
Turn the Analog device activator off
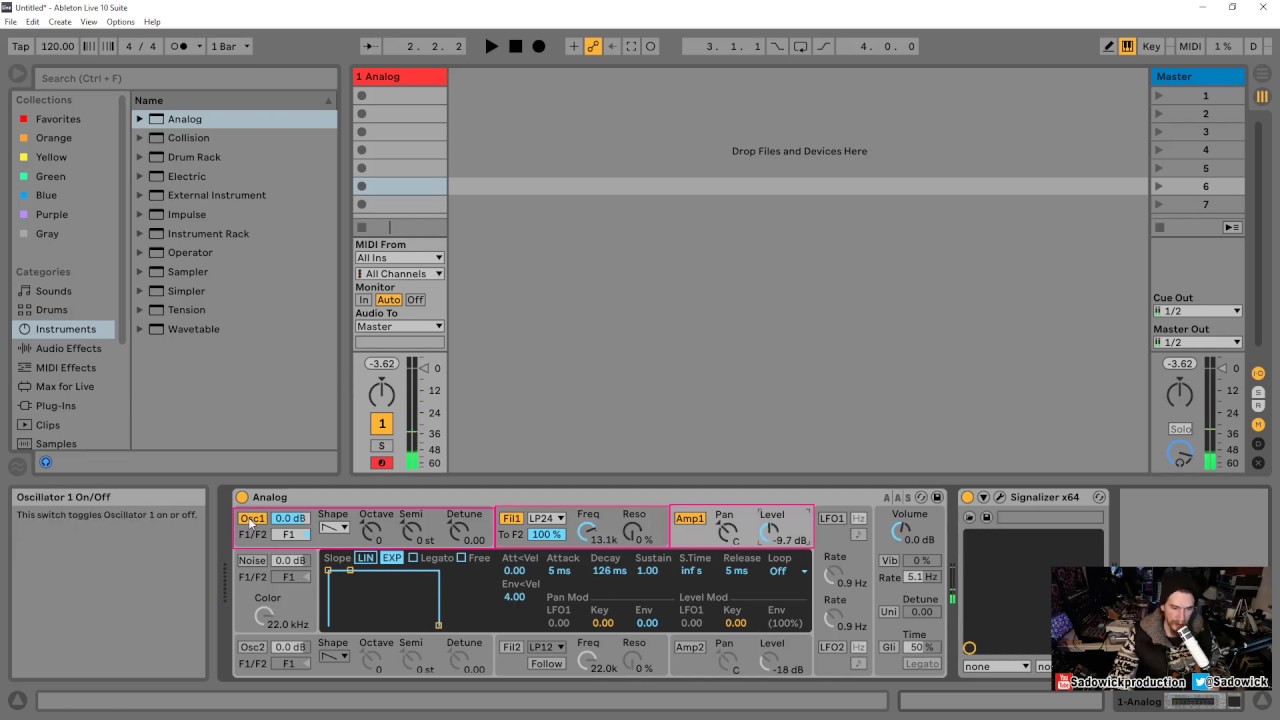242,497
